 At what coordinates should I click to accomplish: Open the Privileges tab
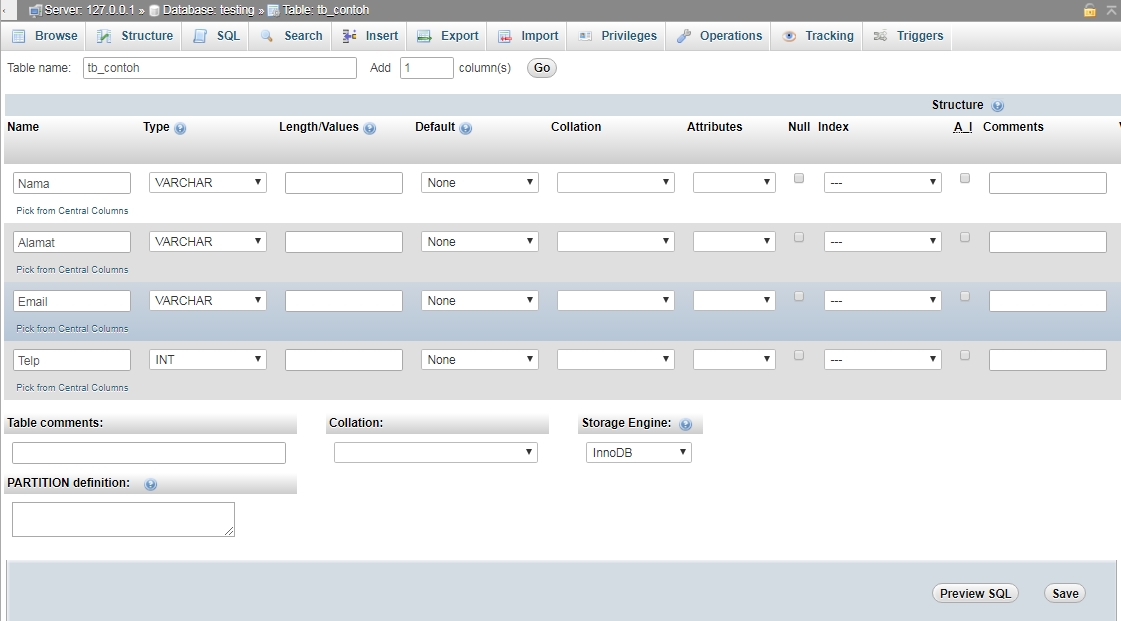[x=626, y=35]
